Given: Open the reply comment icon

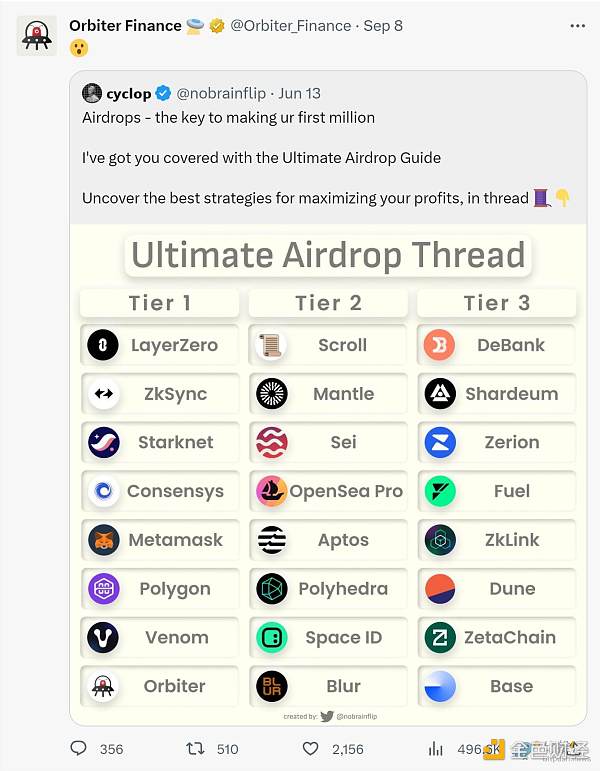Looking at the screenshot, I should 79,748.
